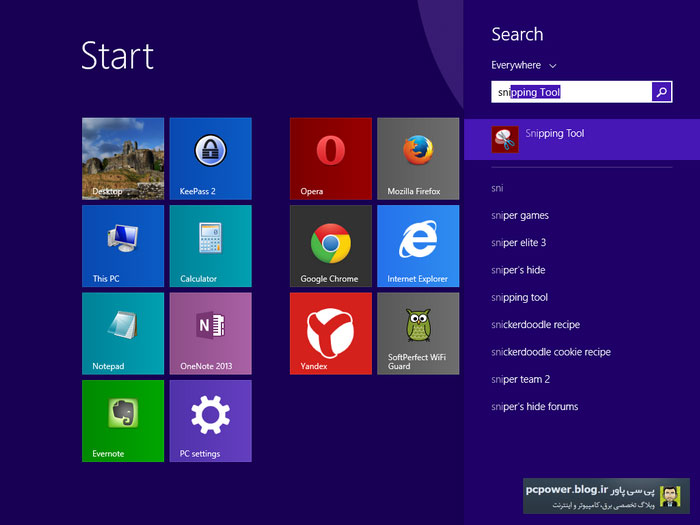Screen dimensions: 700x525
Task: Open the Calculator tile
Action: click(x=210, y=246)
